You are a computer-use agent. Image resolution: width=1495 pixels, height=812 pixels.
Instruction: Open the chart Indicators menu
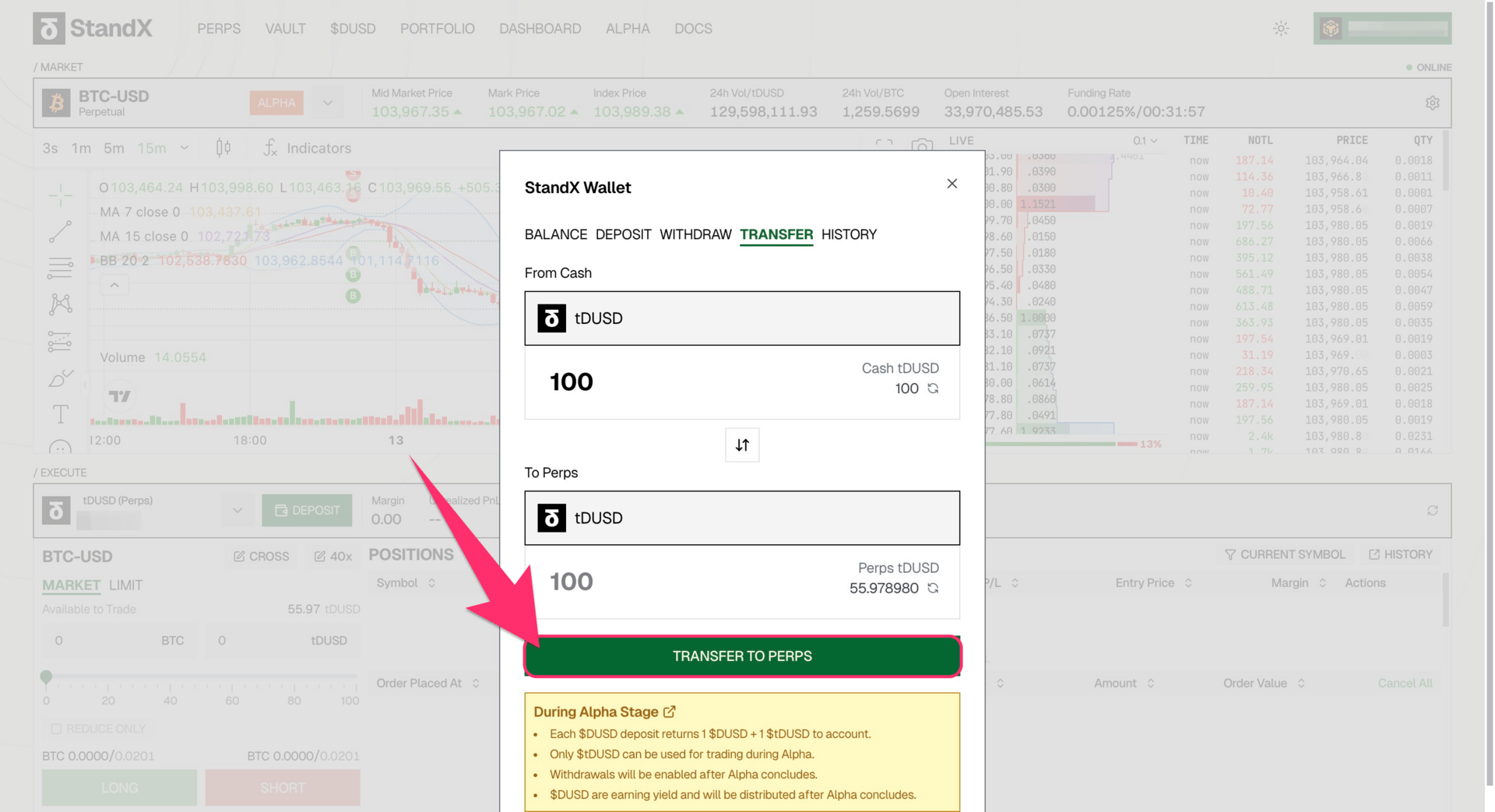[308, 148]
